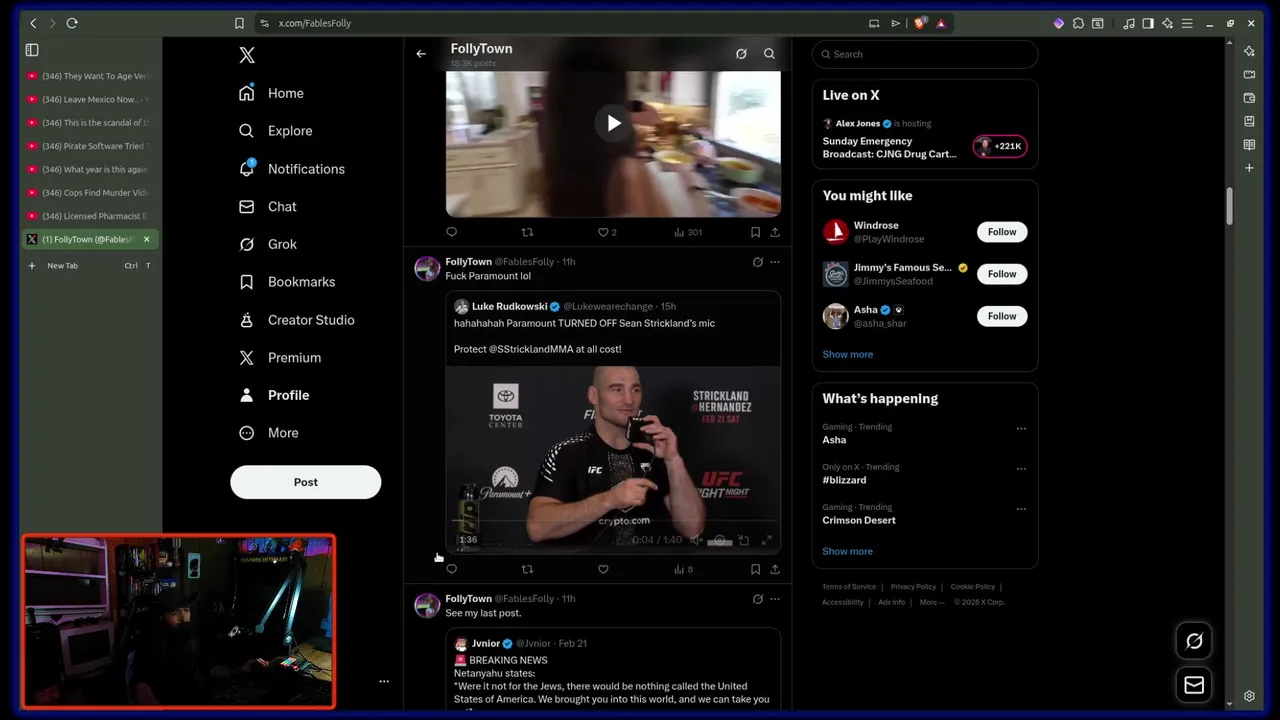
Task: Toggle picture-in-picture on Strickland video
Action: 743,540
